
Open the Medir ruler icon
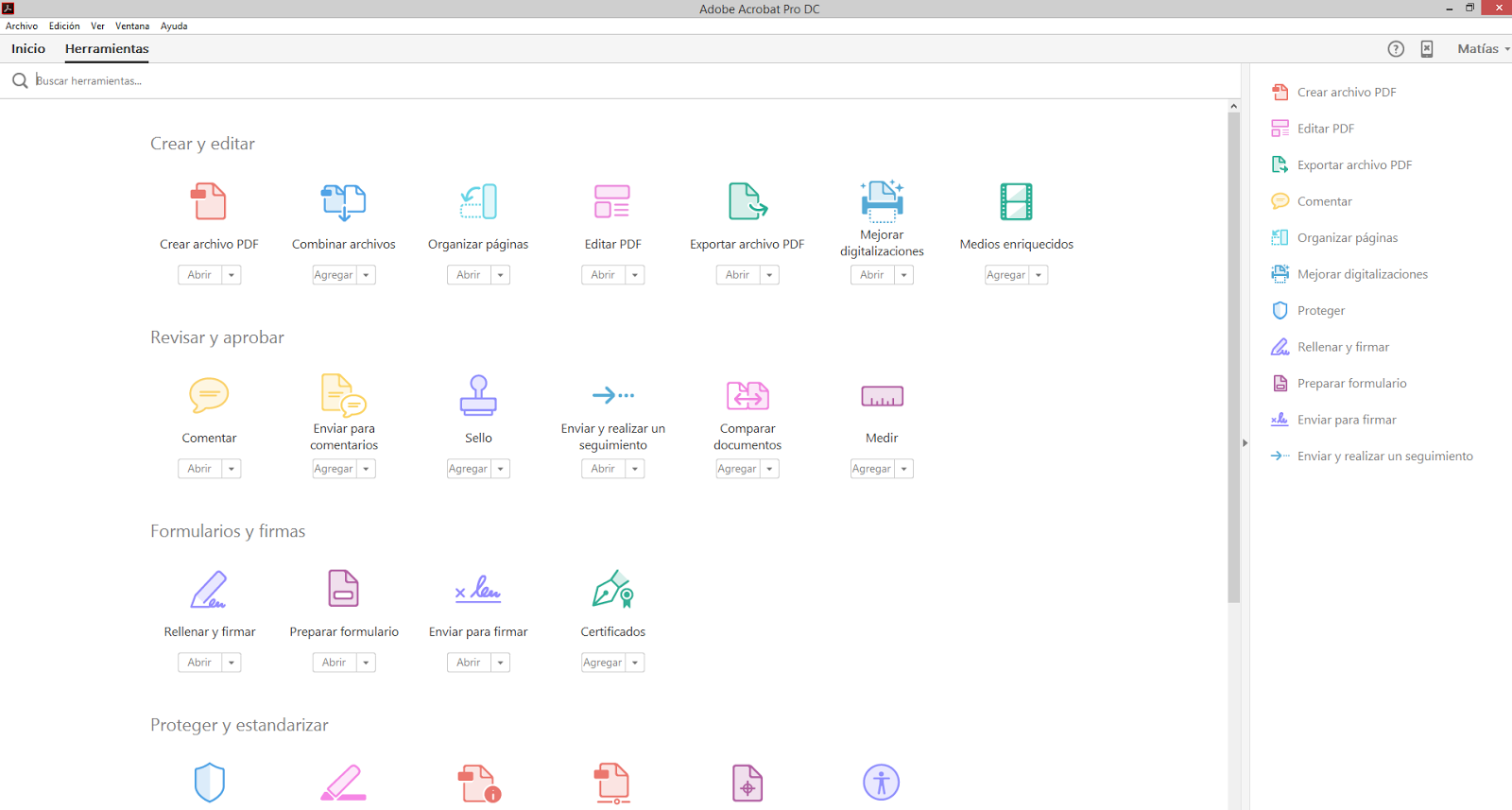pyautogui.click(x=882, y=396)
